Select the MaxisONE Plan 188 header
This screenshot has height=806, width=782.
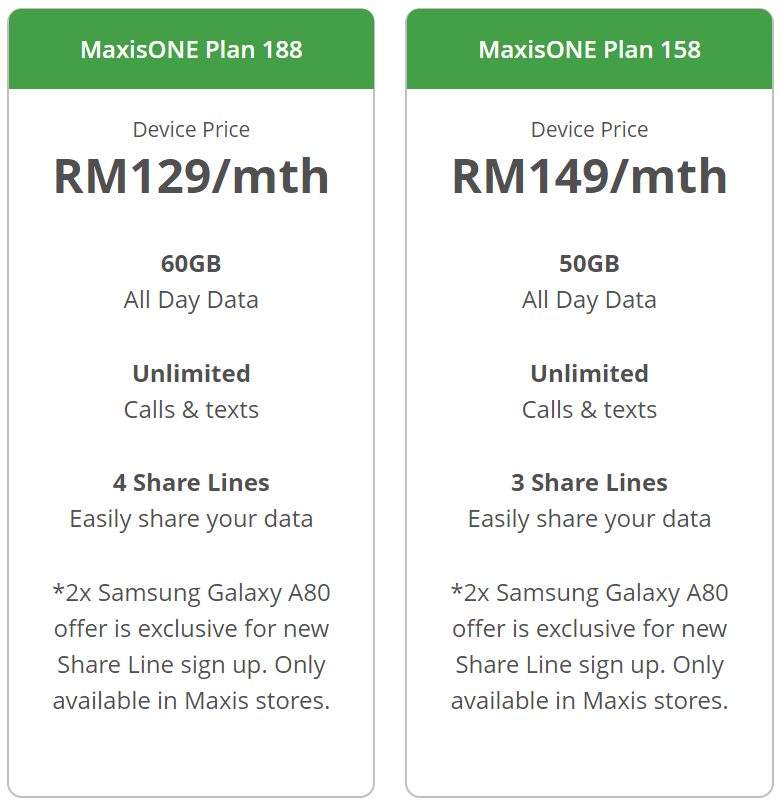[x=191, y=49]
